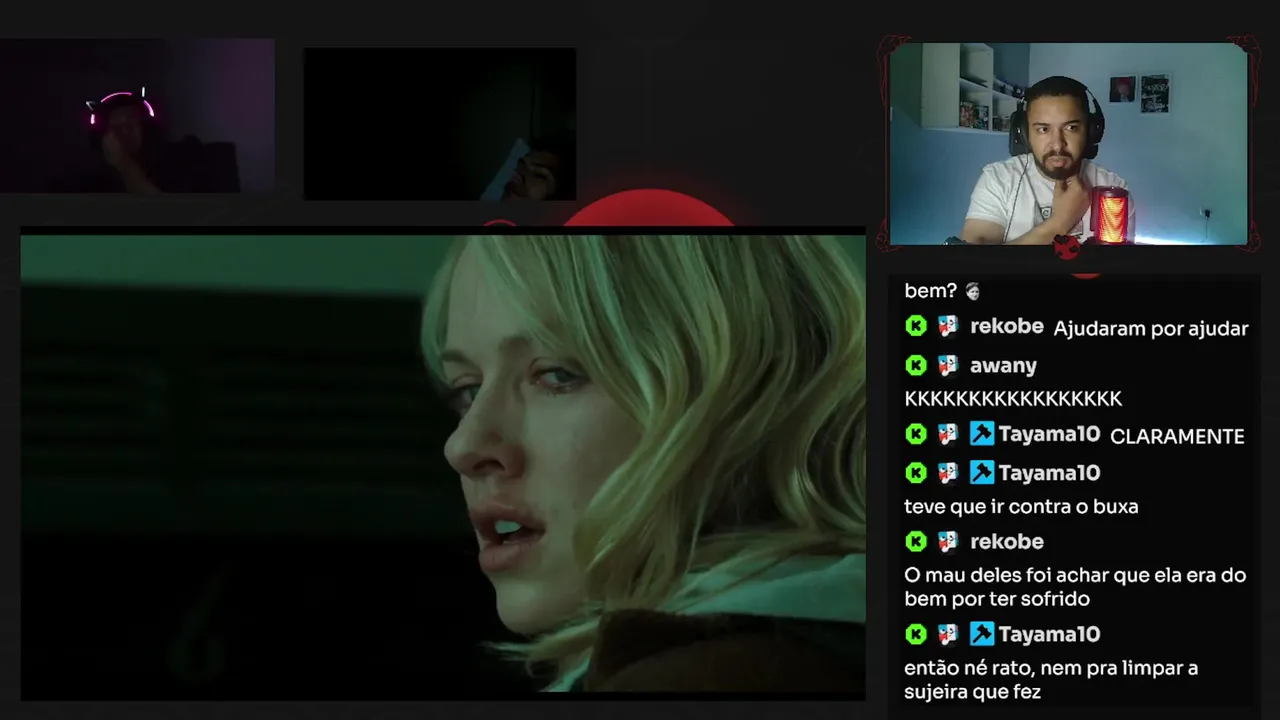
Task: Open the Tayama10 username above "então né rato"
Action: tap(1049, 634)
